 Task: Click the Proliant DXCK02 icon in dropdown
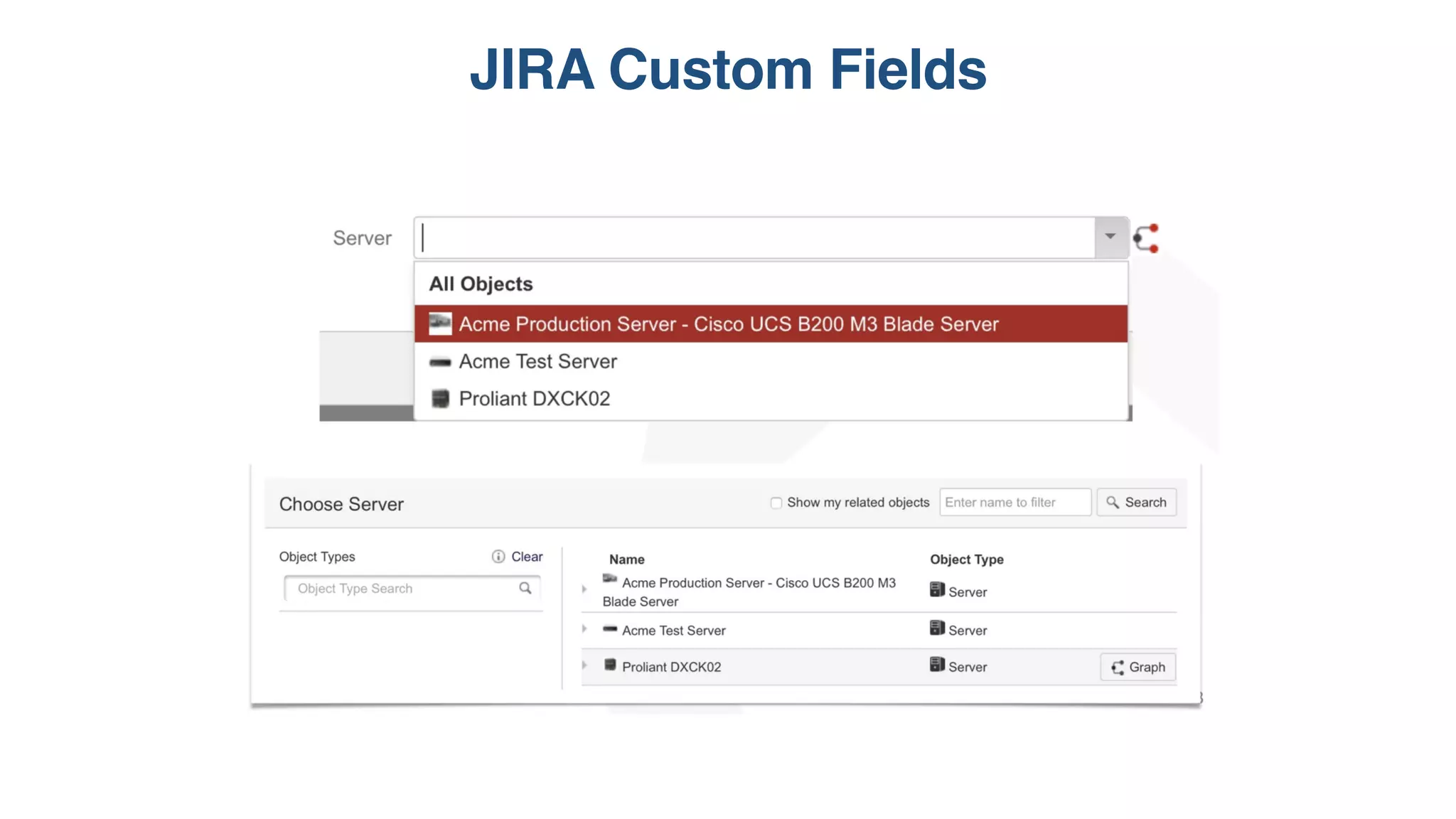440,399
